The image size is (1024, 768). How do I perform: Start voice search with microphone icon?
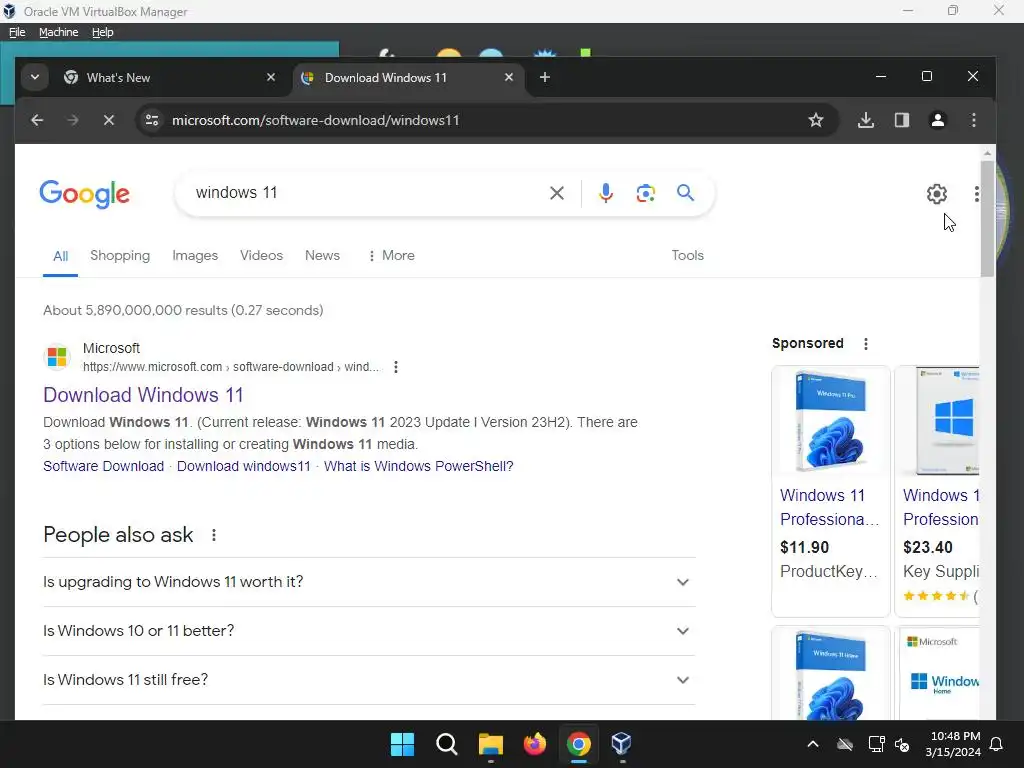click(x=605, y=193)
